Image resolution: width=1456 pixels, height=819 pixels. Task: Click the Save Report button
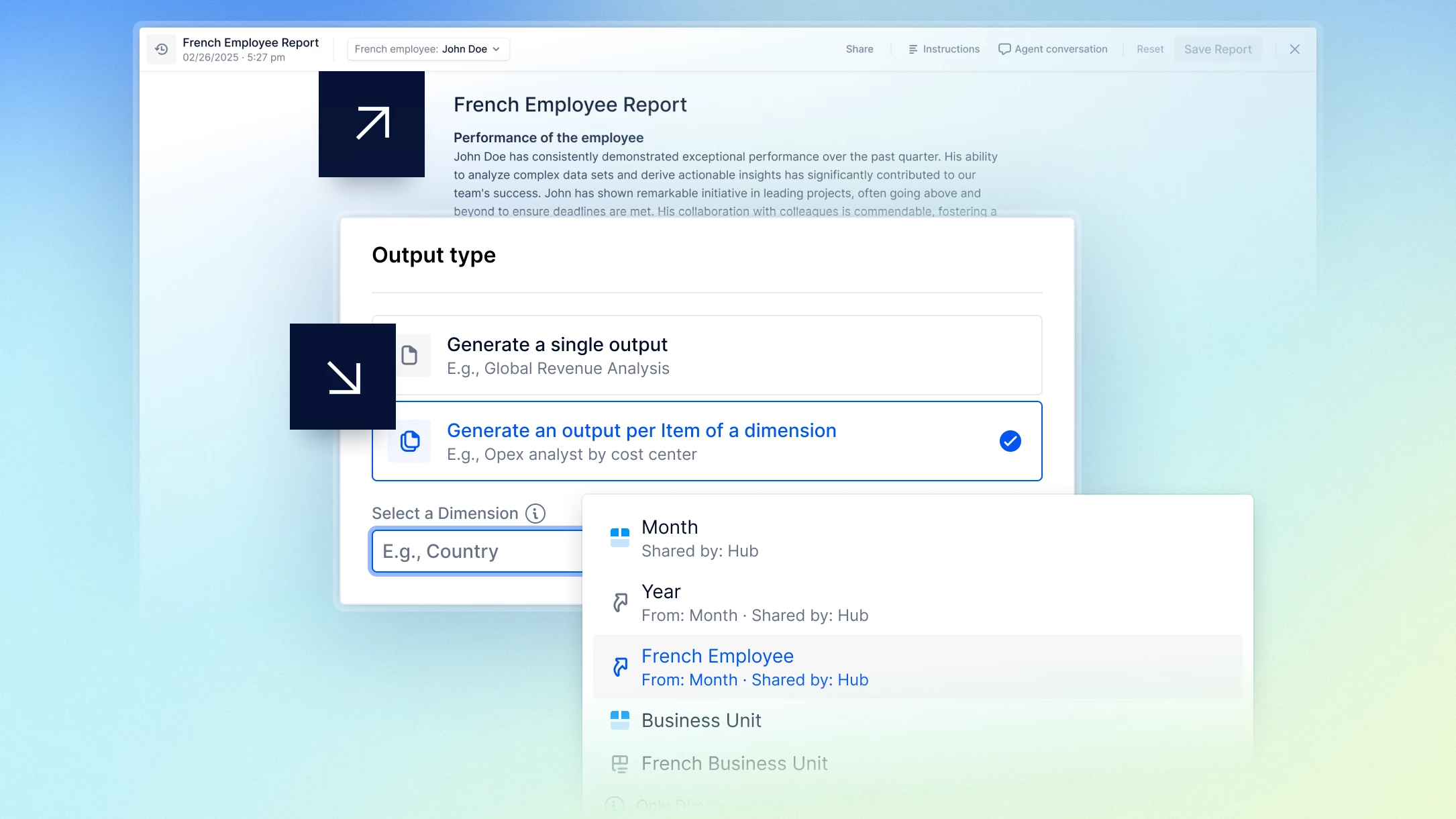coord(1217,49)
